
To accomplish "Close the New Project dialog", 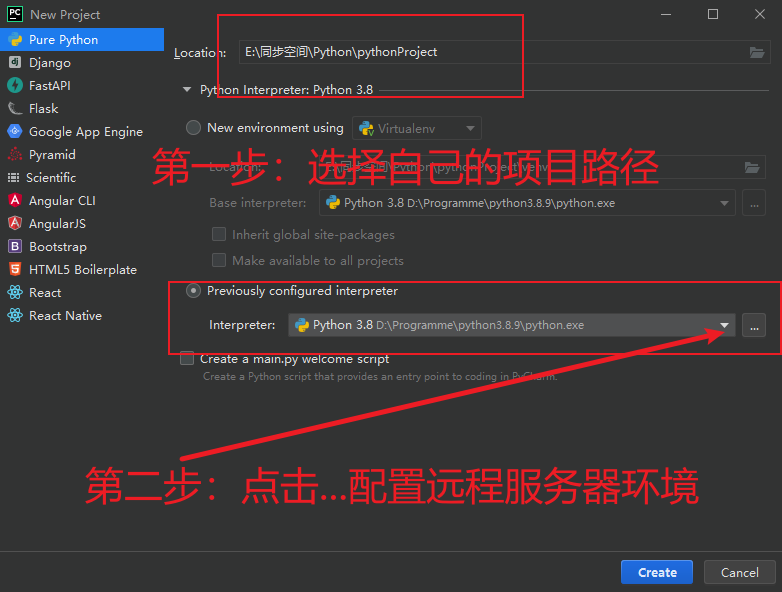I will [x=760, y=14].
